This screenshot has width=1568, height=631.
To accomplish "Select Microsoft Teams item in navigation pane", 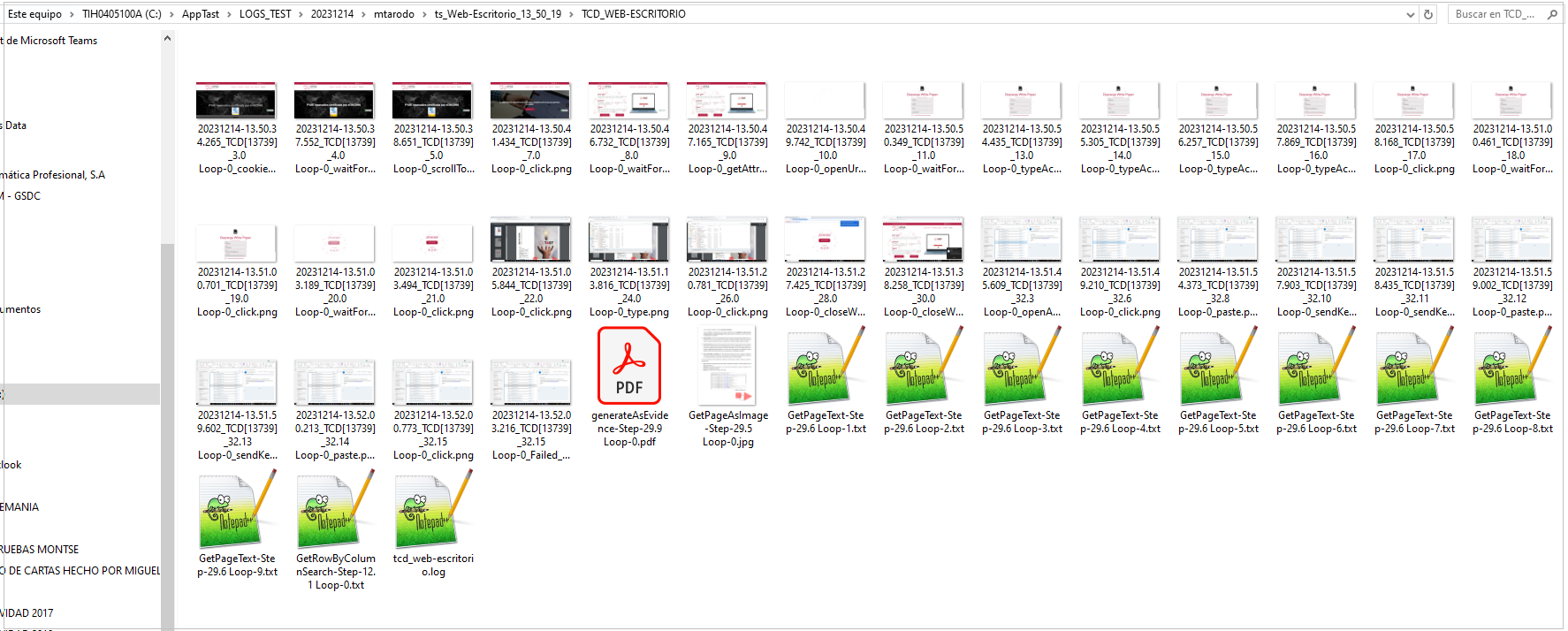I will (x=51, y=41).
